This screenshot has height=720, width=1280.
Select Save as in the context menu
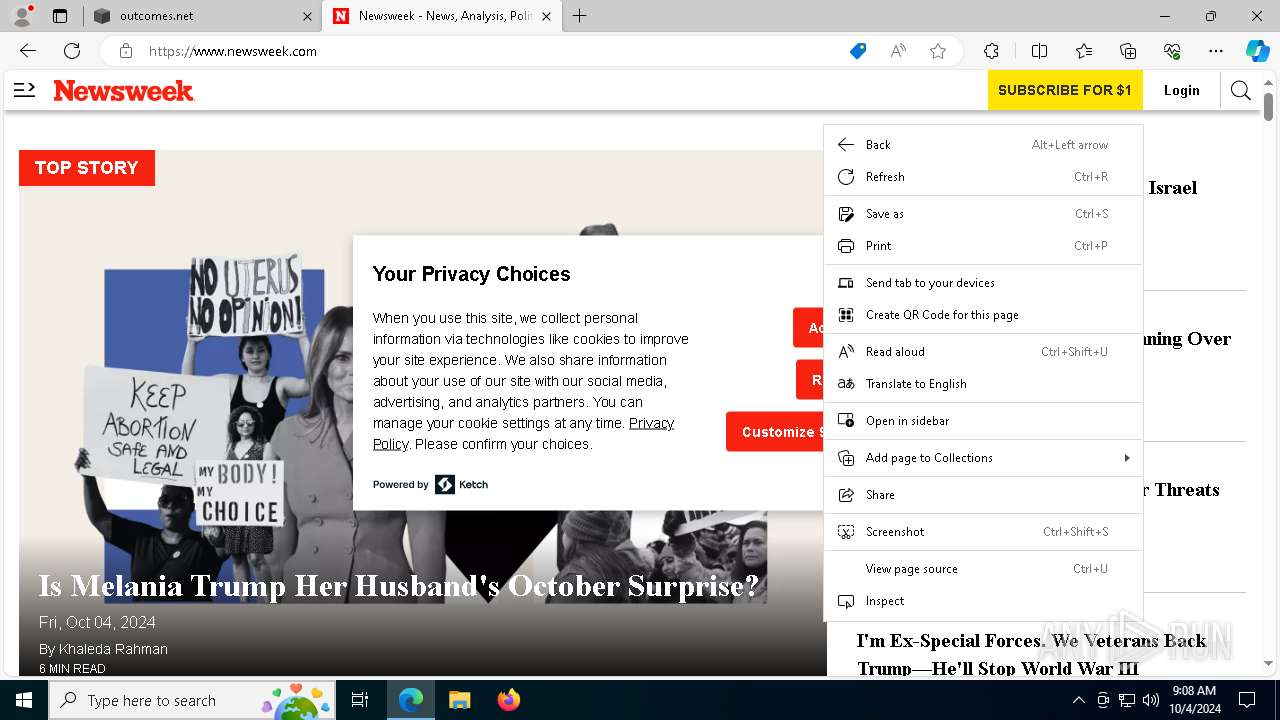tap(983, 214)
